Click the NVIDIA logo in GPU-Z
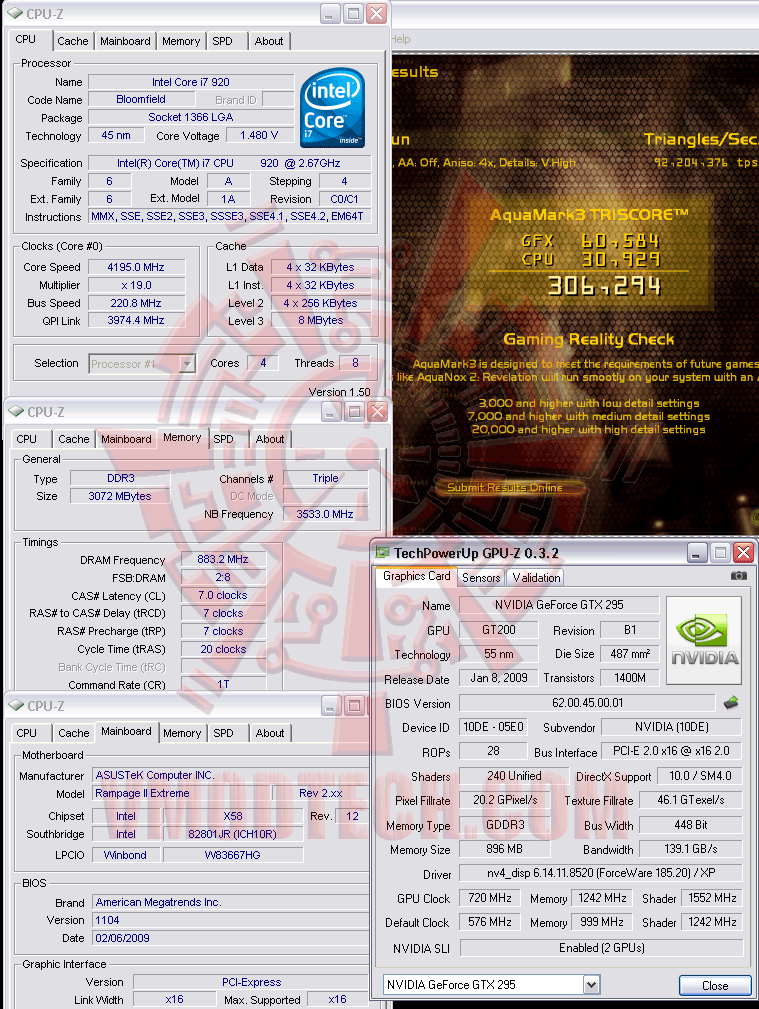 click(x=704, y=640)
